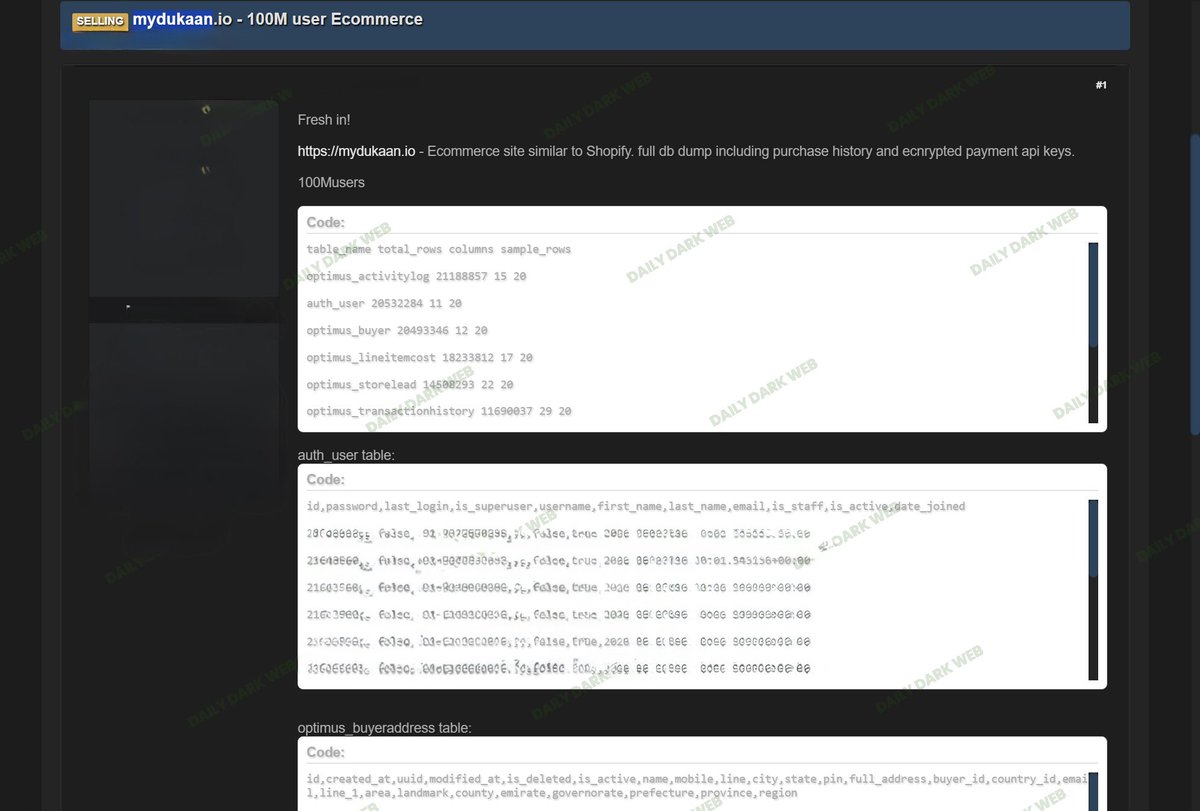Click the auth_user table: label

(346, 455)
